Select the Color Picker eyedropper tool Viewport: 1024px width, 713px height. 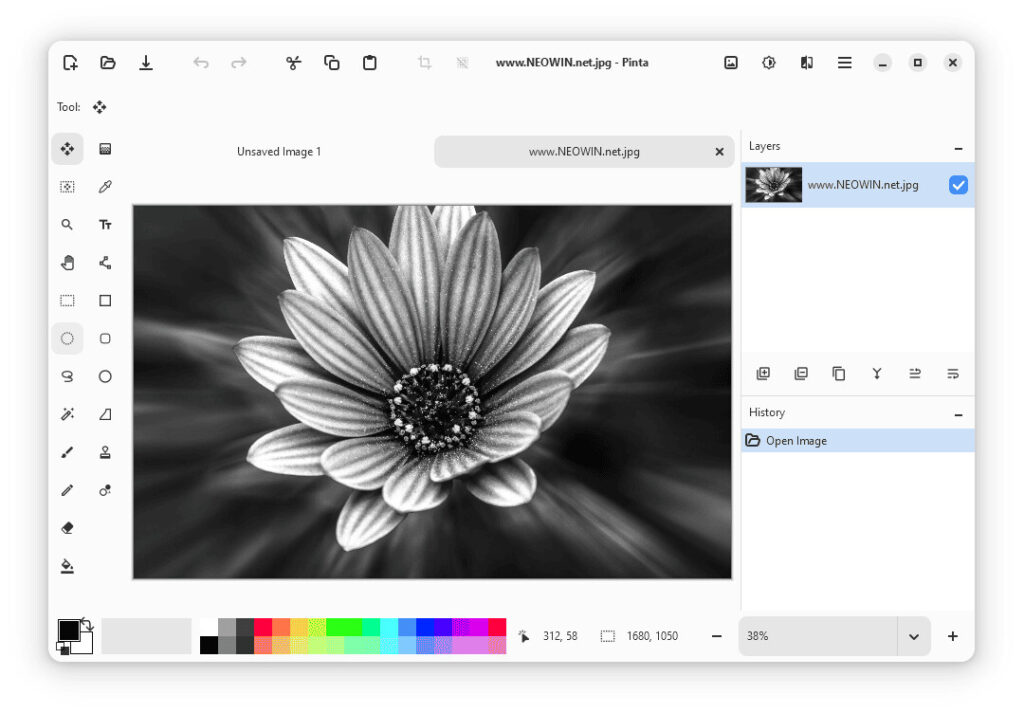tap(105, 187)
